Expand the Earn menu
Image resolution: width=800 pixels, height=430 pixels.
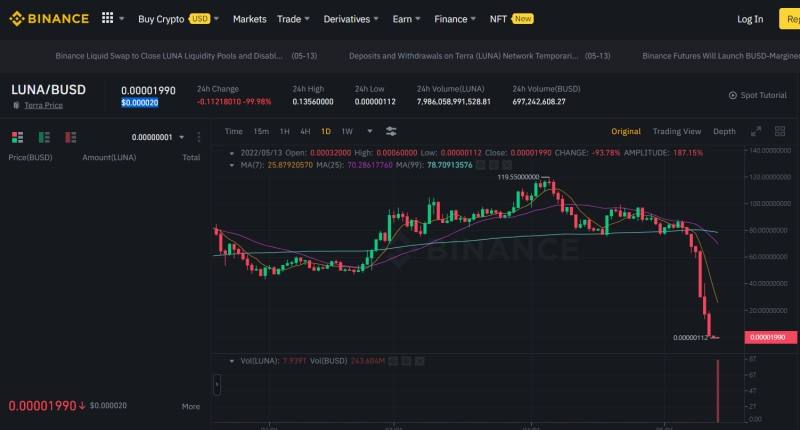point(406,19)
